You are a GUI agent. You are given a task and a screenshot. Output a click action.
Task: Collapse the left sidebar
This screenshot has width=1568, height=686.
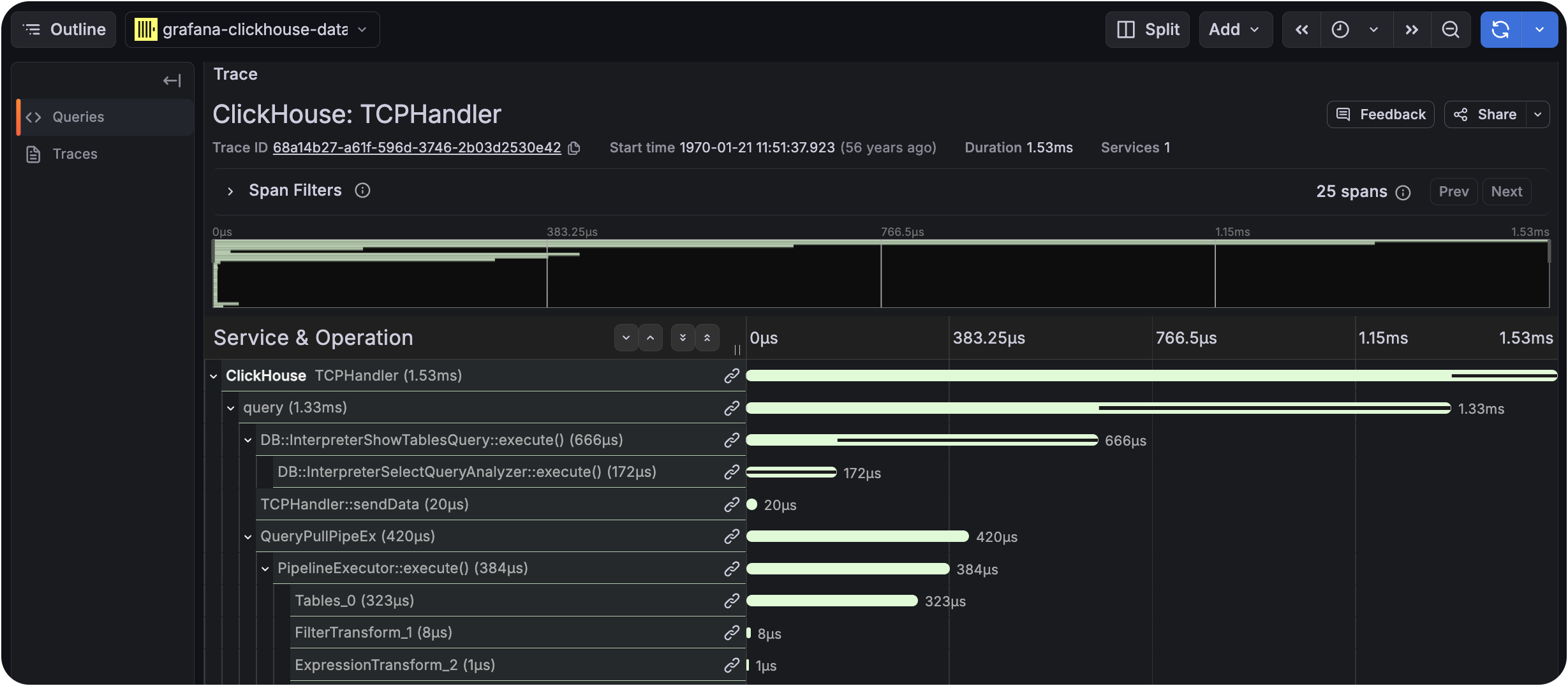(171, 80)
